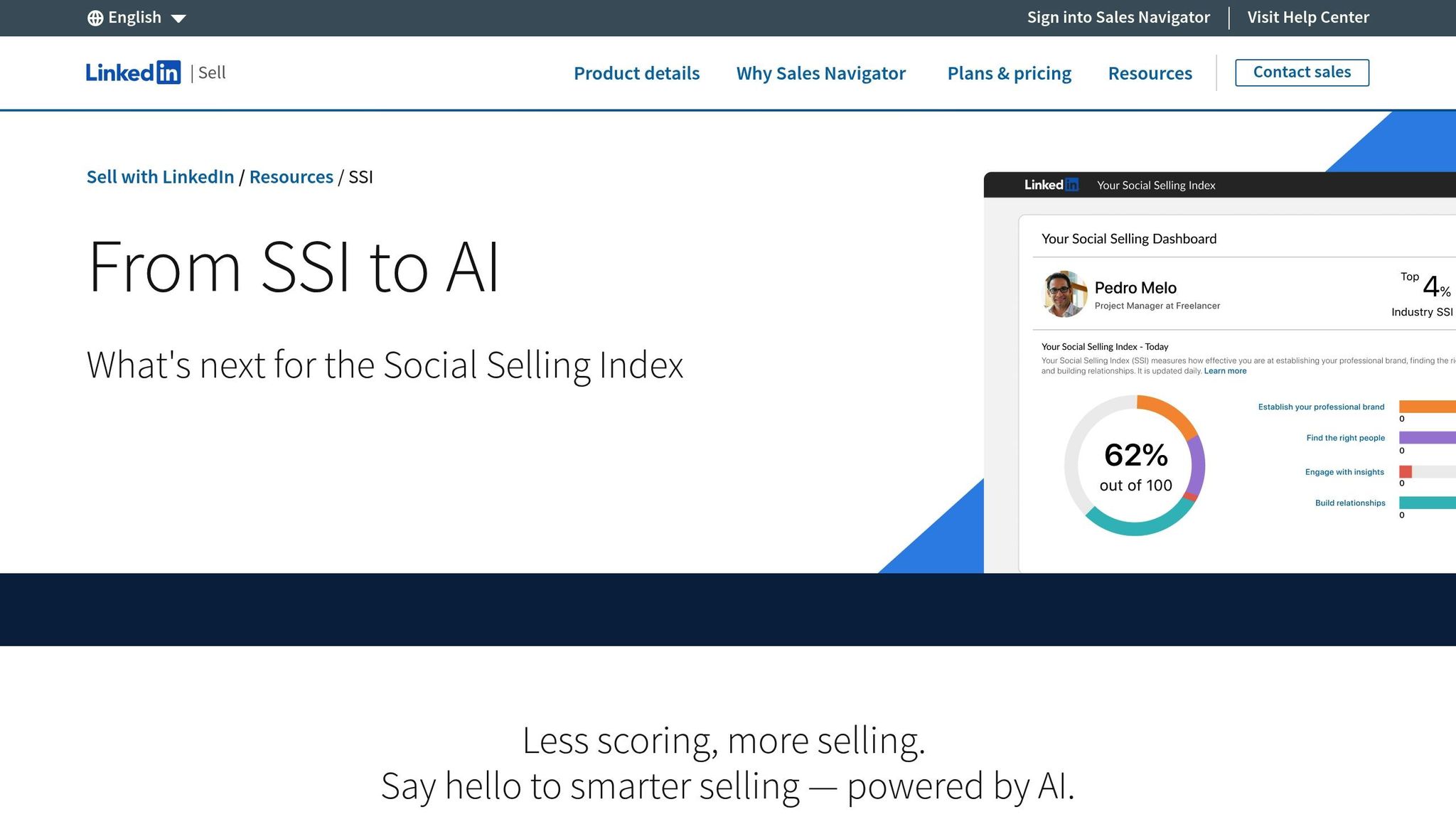The image size is (1456, 819).
Task: Open the Resources navigation menu
Action: pyautogui.click(x=1150, y=73)
